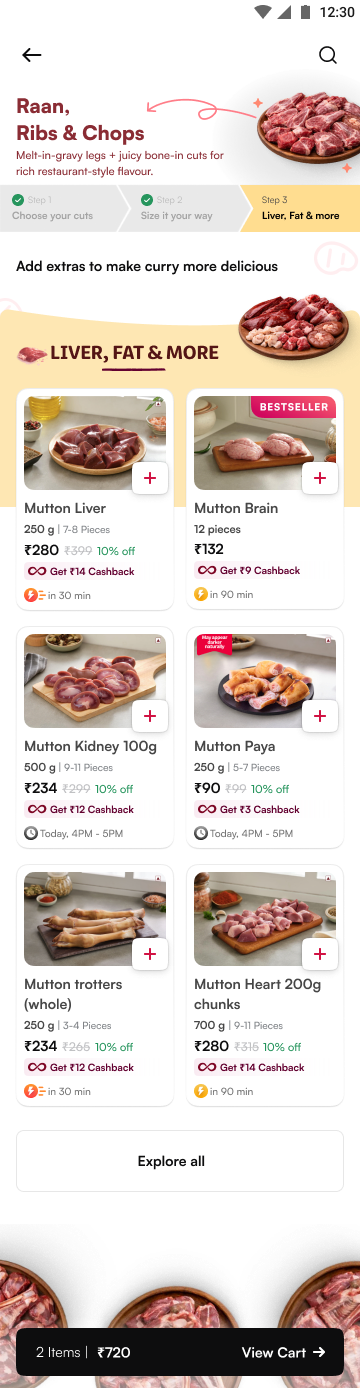Open Mutton Heart 200g chunks product image
This screenshot has width=360, height=1388.
pos(265,919)
